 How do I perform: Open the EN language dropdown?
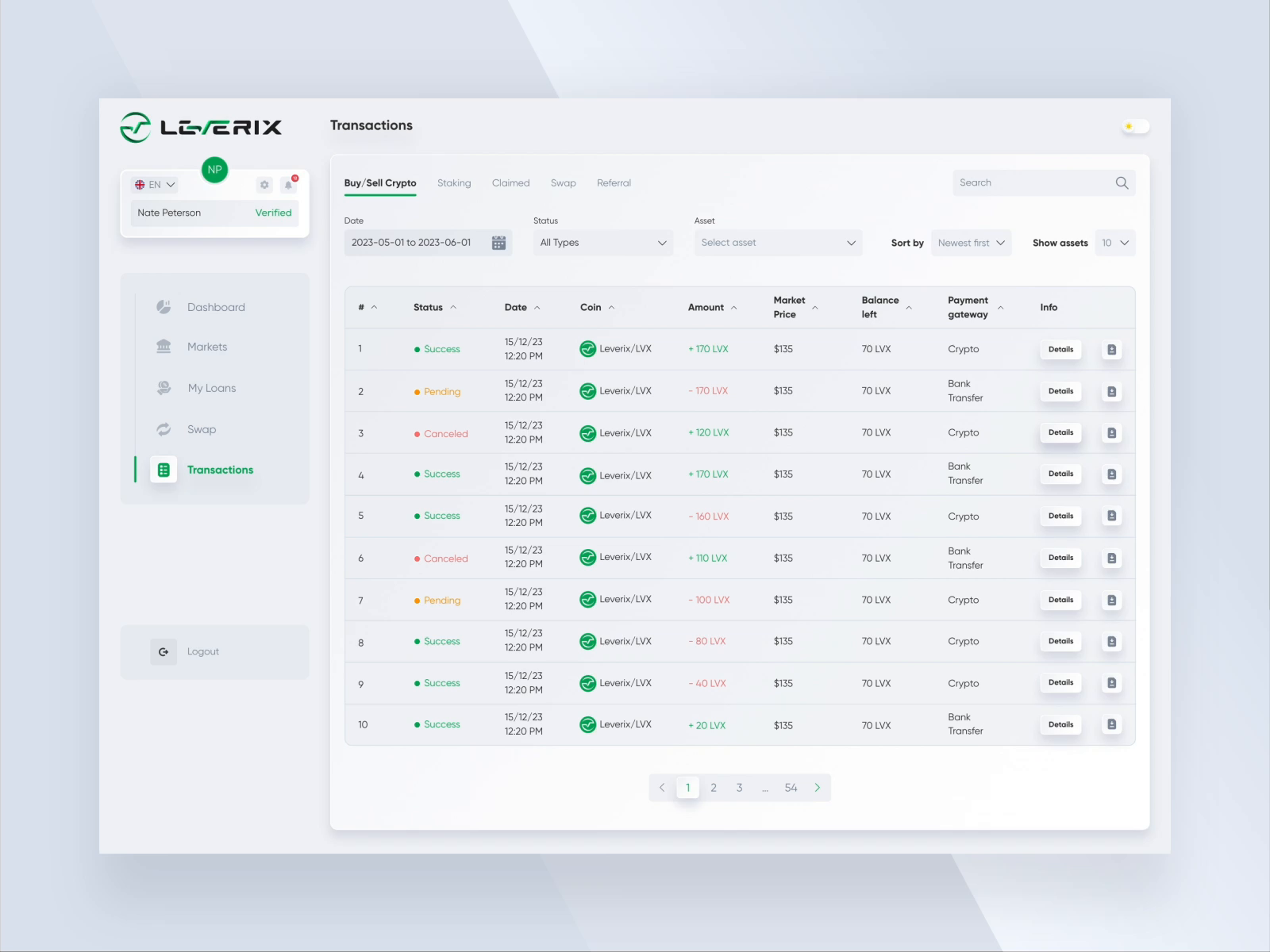tap(155, 185)
